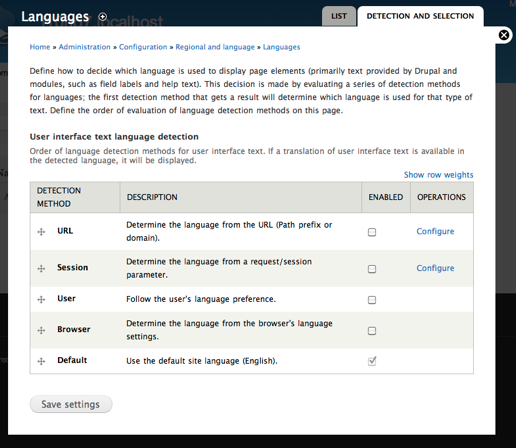The height and width of the screenshot is (448, 516).
Task: Click the plus shortcut icon beside Languages title
Action: (103, 16)
